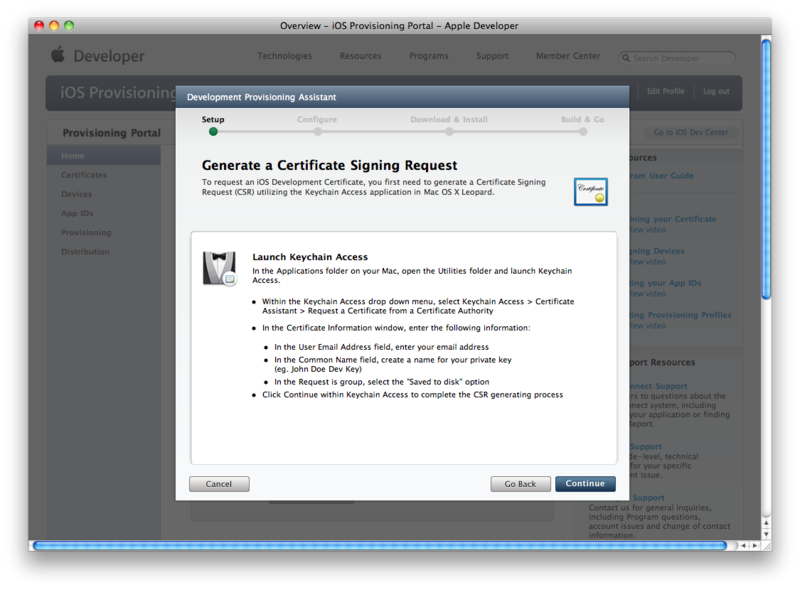
Task: Click the Edit Profile link
Action: tap(665, 91)
